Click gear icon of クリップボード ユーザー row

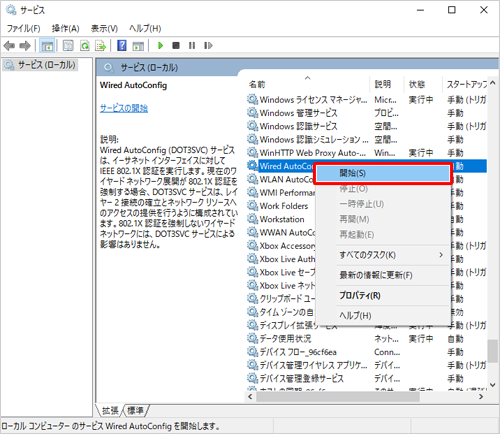point(252,298)
